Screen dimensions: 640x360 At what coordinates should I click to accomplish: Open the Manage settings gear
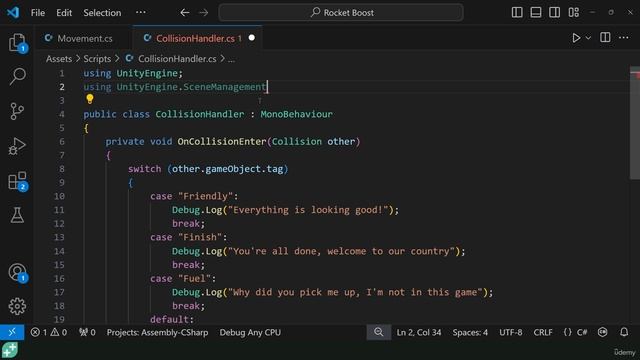17,306
